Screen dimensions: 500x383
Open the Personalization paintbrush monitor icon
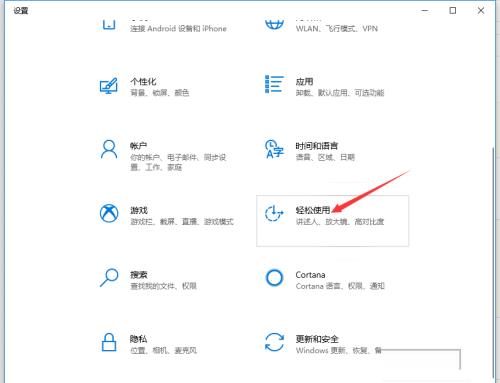[109, 86]
